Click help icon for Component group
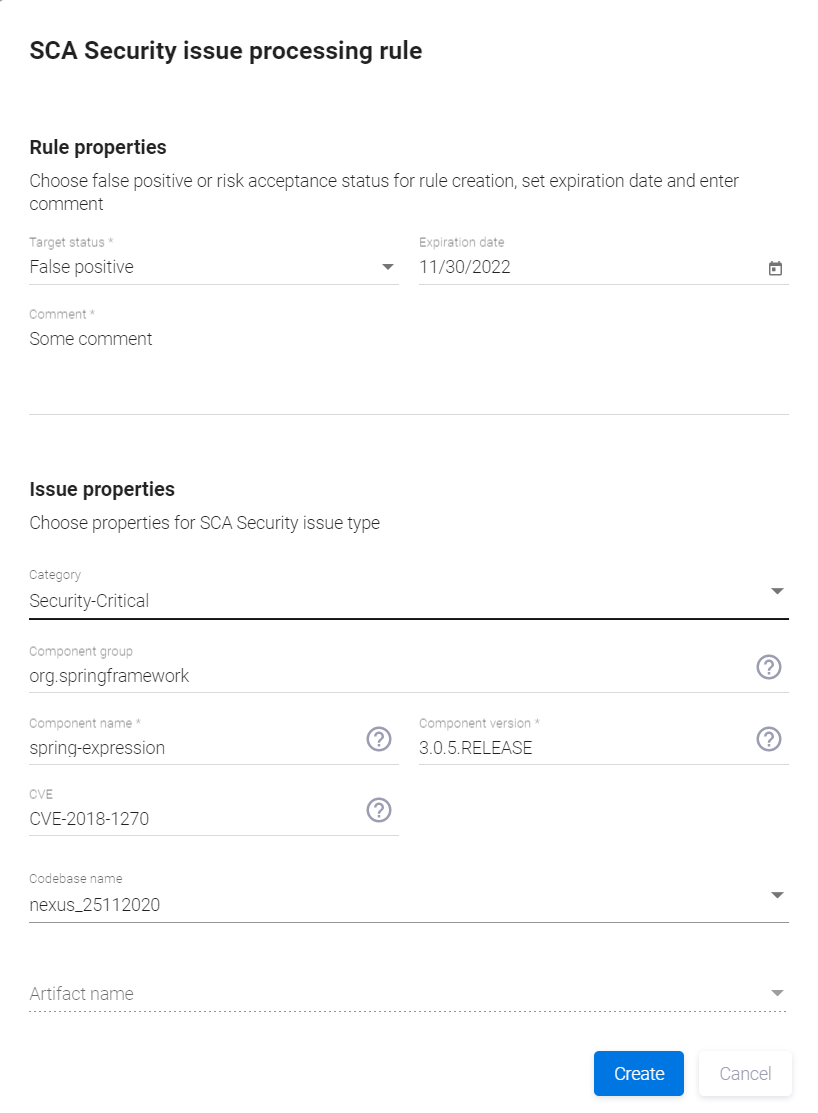 pos(768,667)
